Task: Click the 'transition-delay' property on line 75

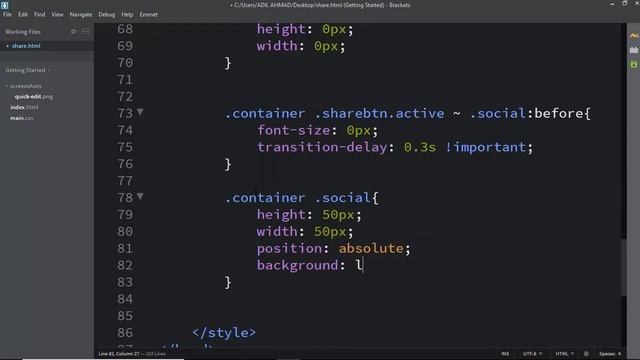Action: coord(322,147)
